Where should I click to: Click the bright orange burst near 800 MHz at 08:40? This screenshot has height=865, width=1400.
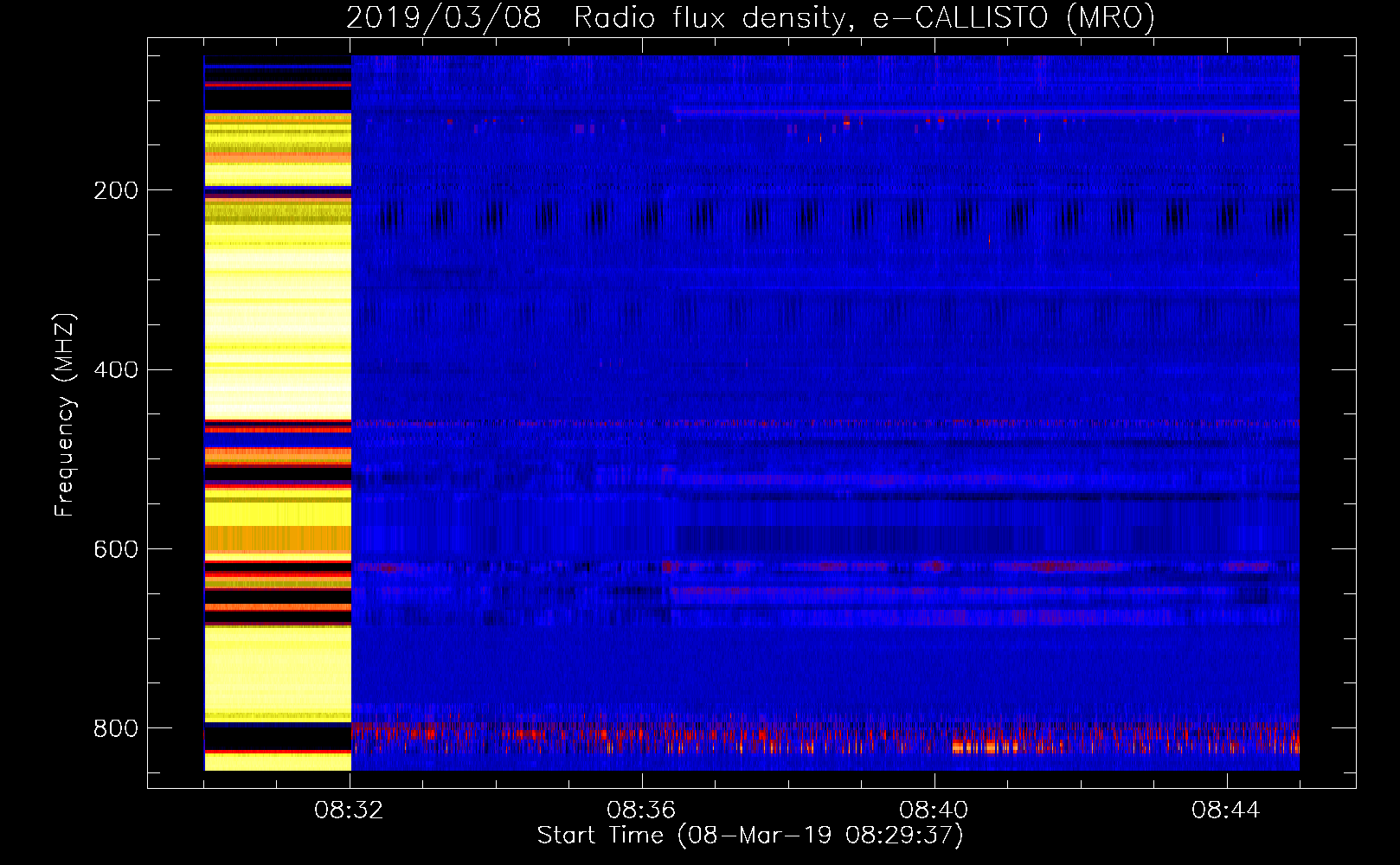pyautogui.click(x=986, y=746)
